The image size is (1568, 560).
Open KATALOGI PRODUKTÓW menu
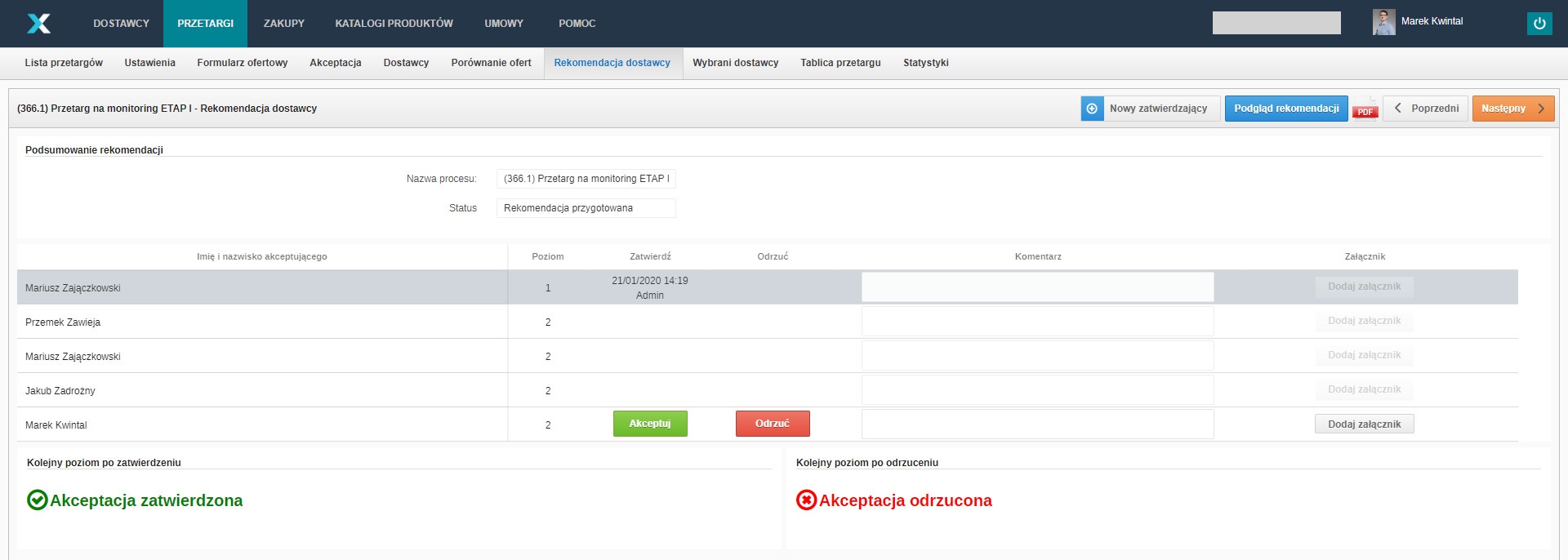[394, 24]
